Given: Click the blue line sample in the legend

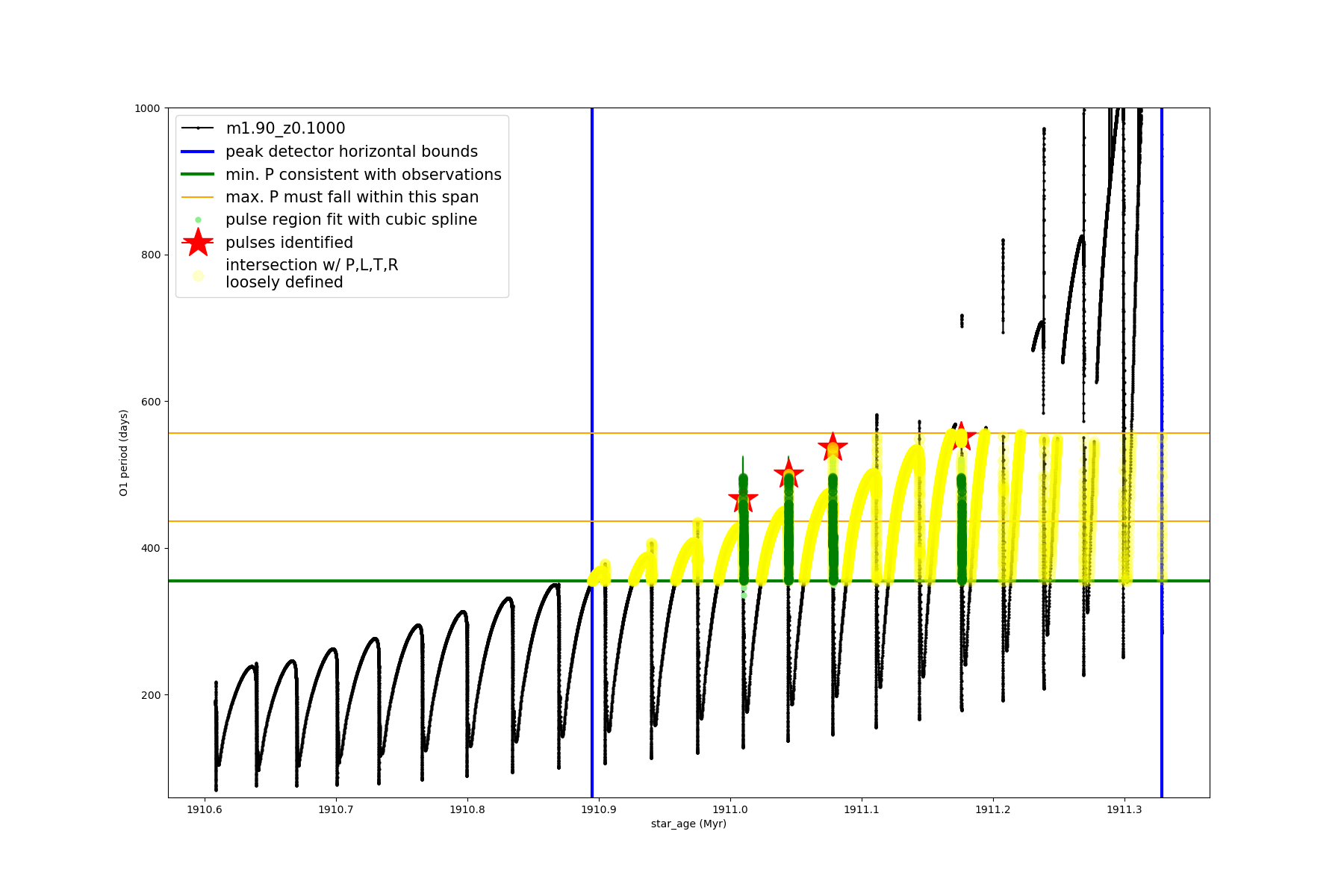Looking at the screenshot, I should point(198,152).
